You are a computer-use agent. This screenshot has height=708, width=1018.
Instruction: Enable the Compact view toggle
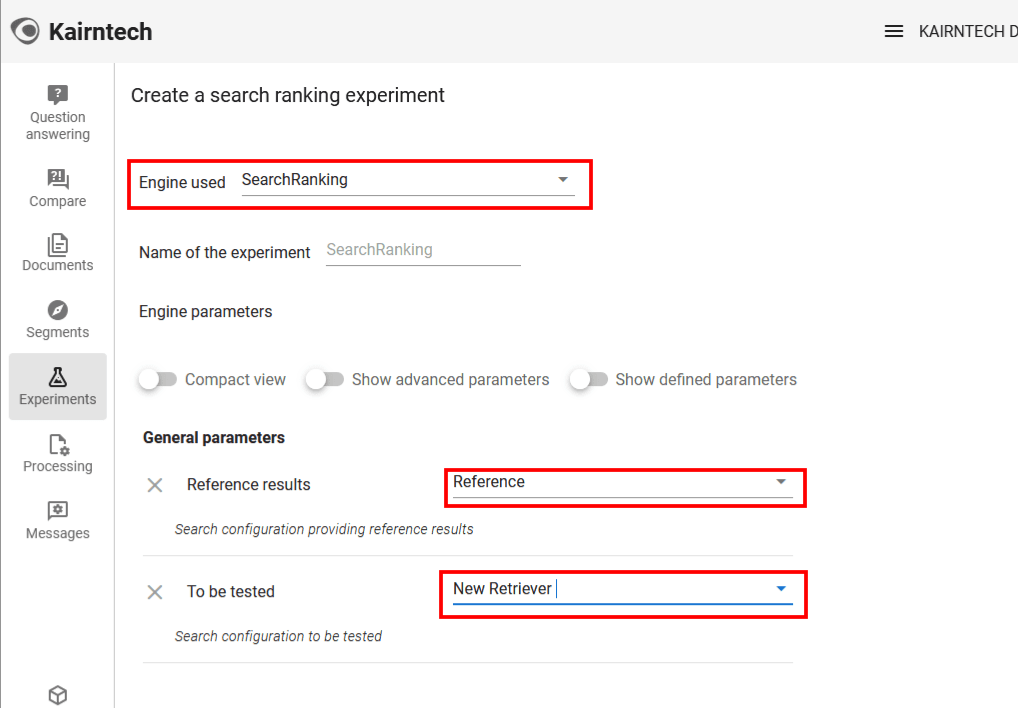pyautogui.click(x=158, y=380)
